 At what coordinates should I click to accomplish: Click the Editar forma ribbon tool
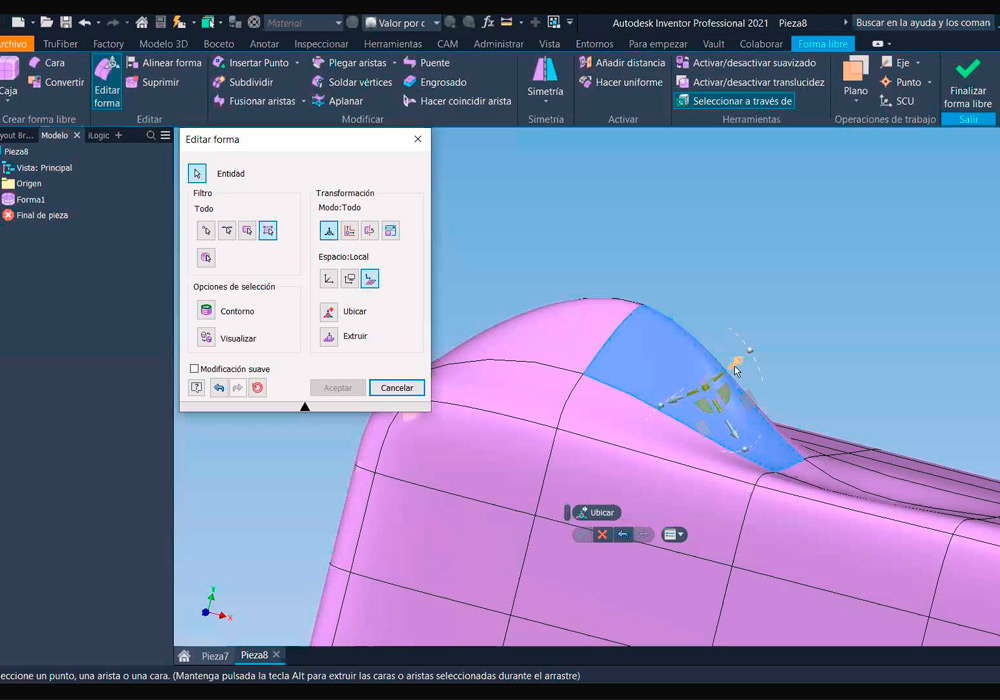pyautogui.click(x=107, y=81)
